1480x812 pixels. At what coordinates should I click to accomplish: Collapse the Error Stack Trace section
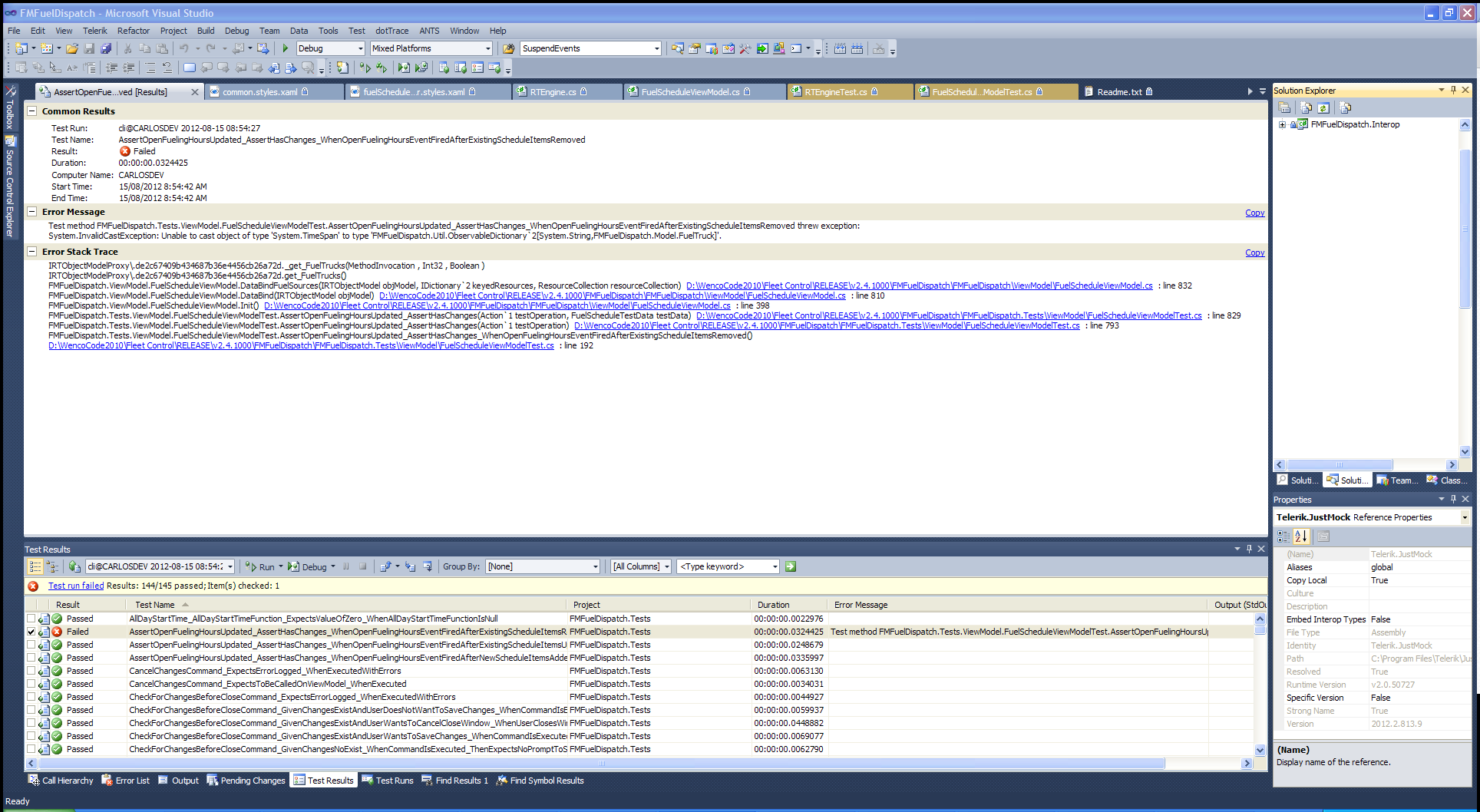click(x=32, y=252)
